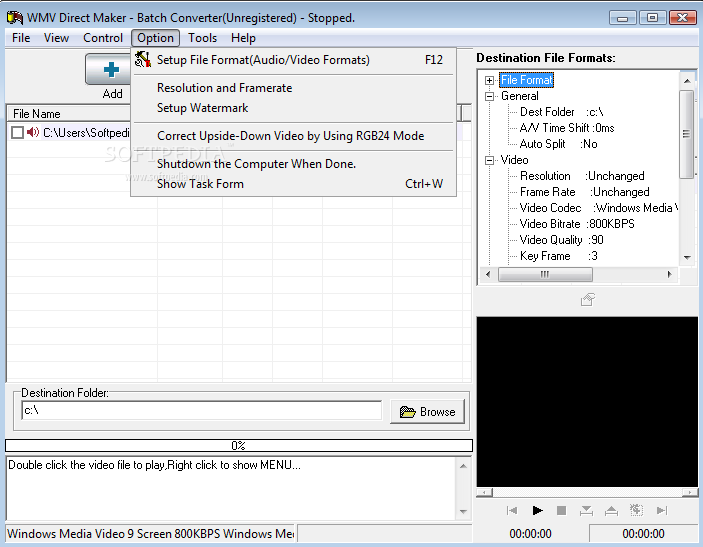Image resolution: width=703 pixels, height=547 pixels.
Task: Expand the File Format tree node
Action: click(489, 80)
